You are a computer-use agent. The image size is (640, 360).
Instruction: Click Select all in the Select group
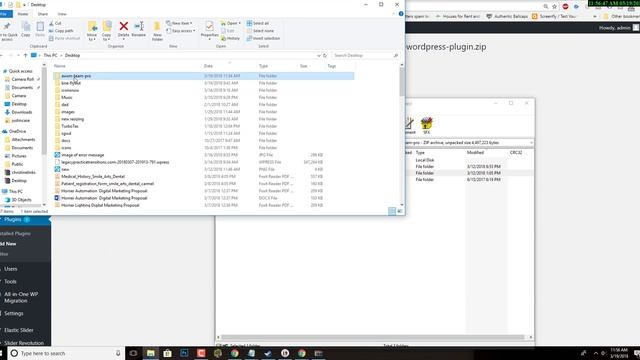click(258, 24)
